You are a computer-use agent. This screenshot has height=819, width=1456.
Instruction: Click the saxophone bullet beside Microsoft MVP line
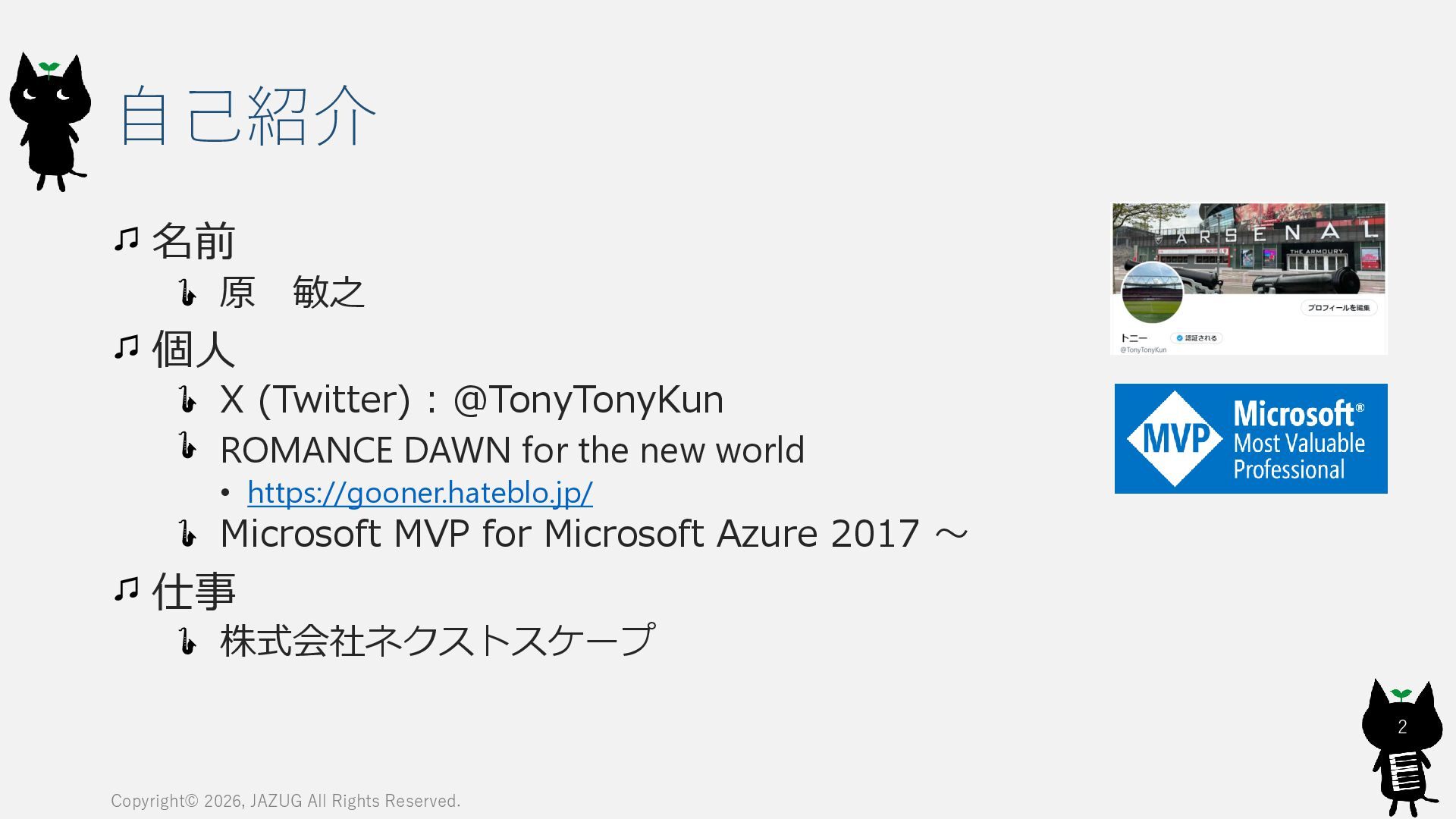[x=187, y=533]
